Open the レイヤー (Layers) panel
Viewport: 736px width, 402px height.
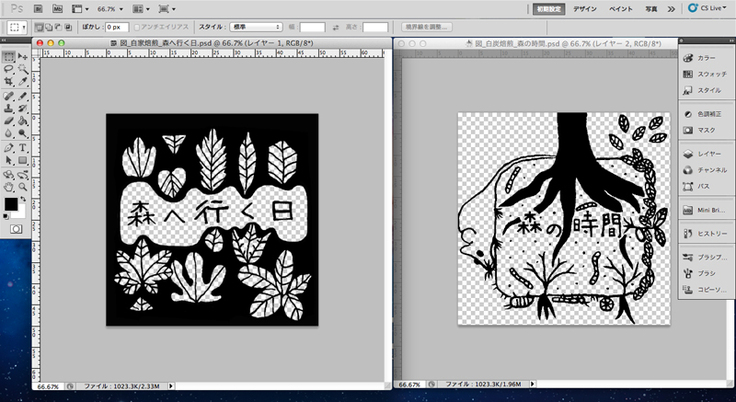point(706,154)
